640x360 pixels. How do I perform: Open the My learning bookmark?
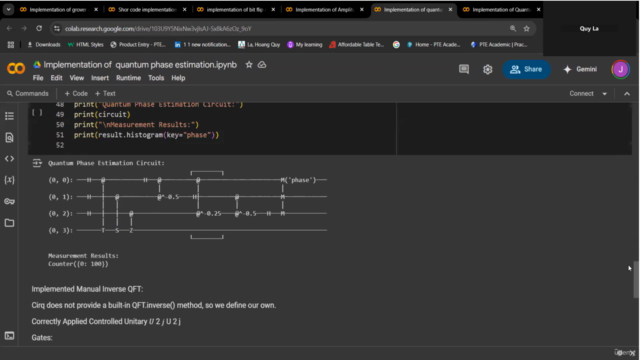[x=304, y=45]
